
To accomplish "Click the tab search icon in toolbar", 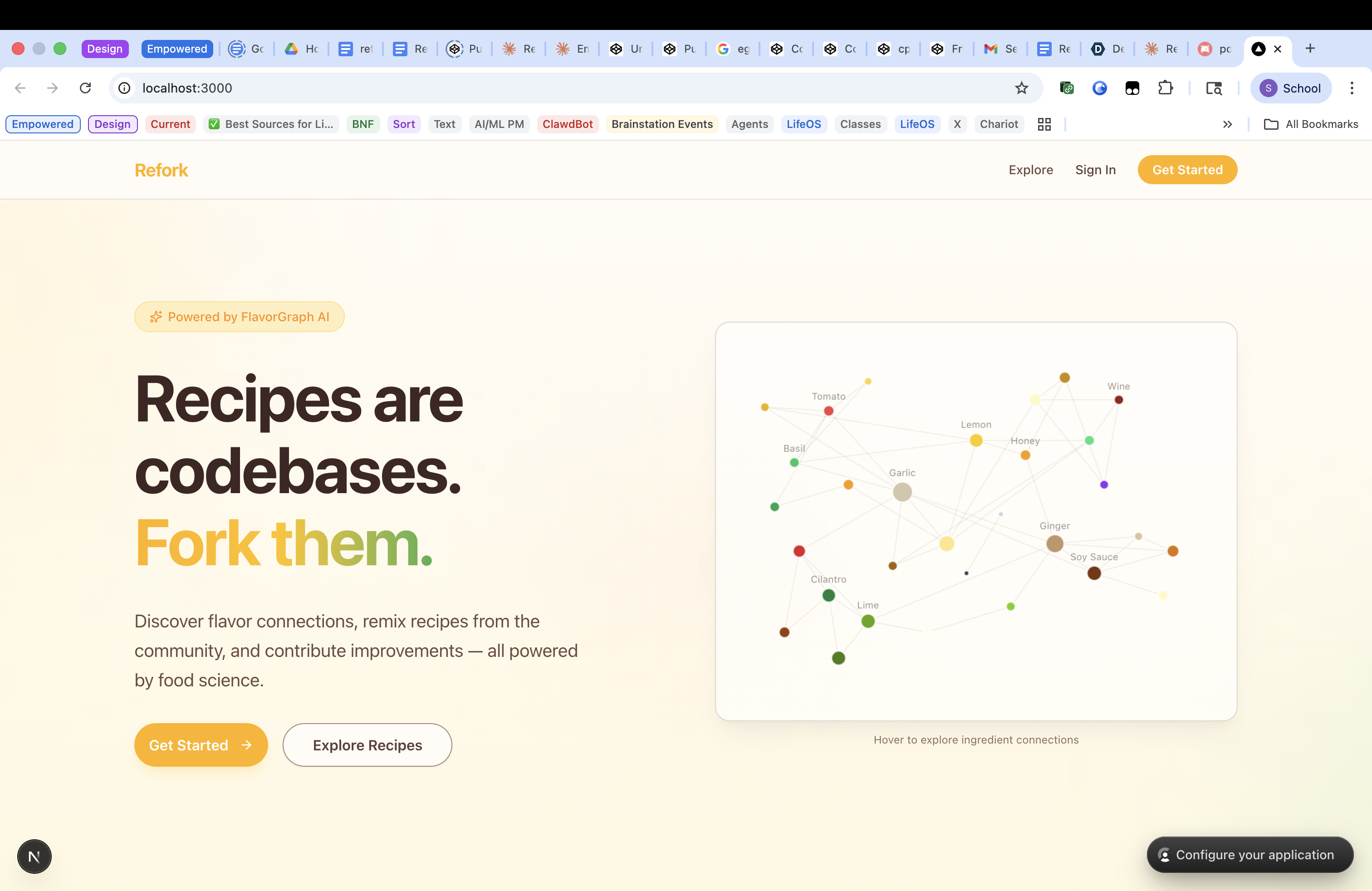I will pyautogui.click(x=1214, y=88).
